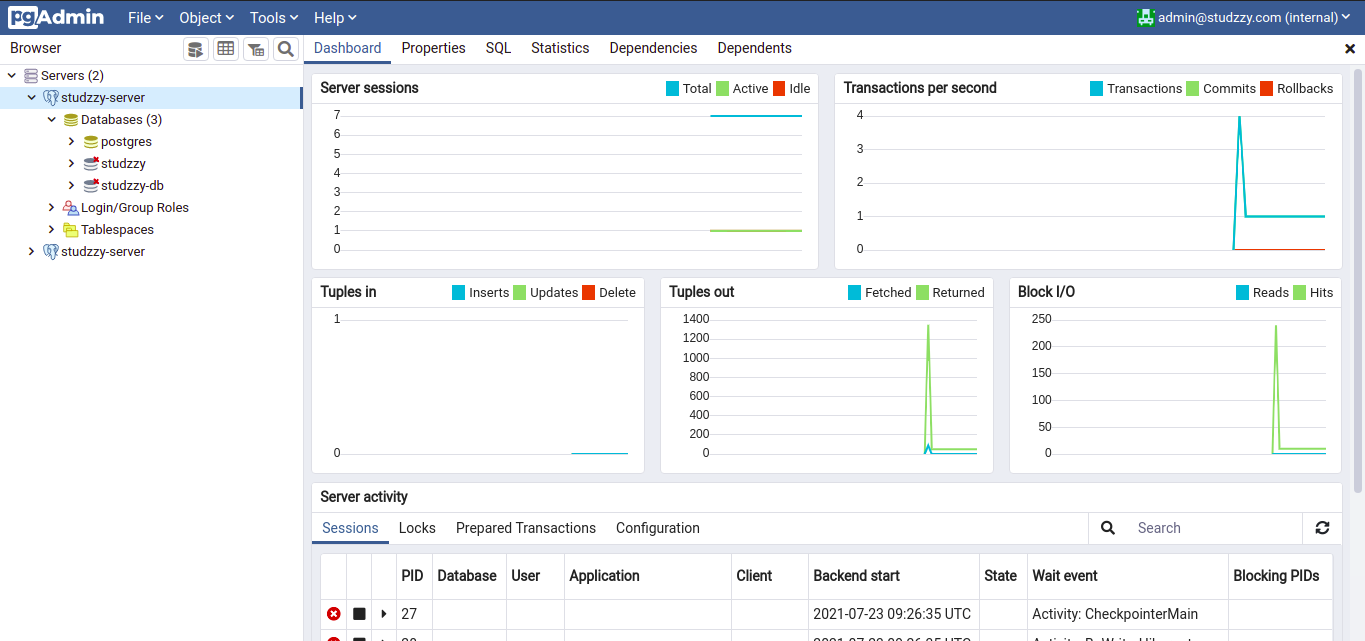Viewport: 1365px width, 641px height.
Task: Expand the Login/Group Roles node
Action: click(52, 208)
